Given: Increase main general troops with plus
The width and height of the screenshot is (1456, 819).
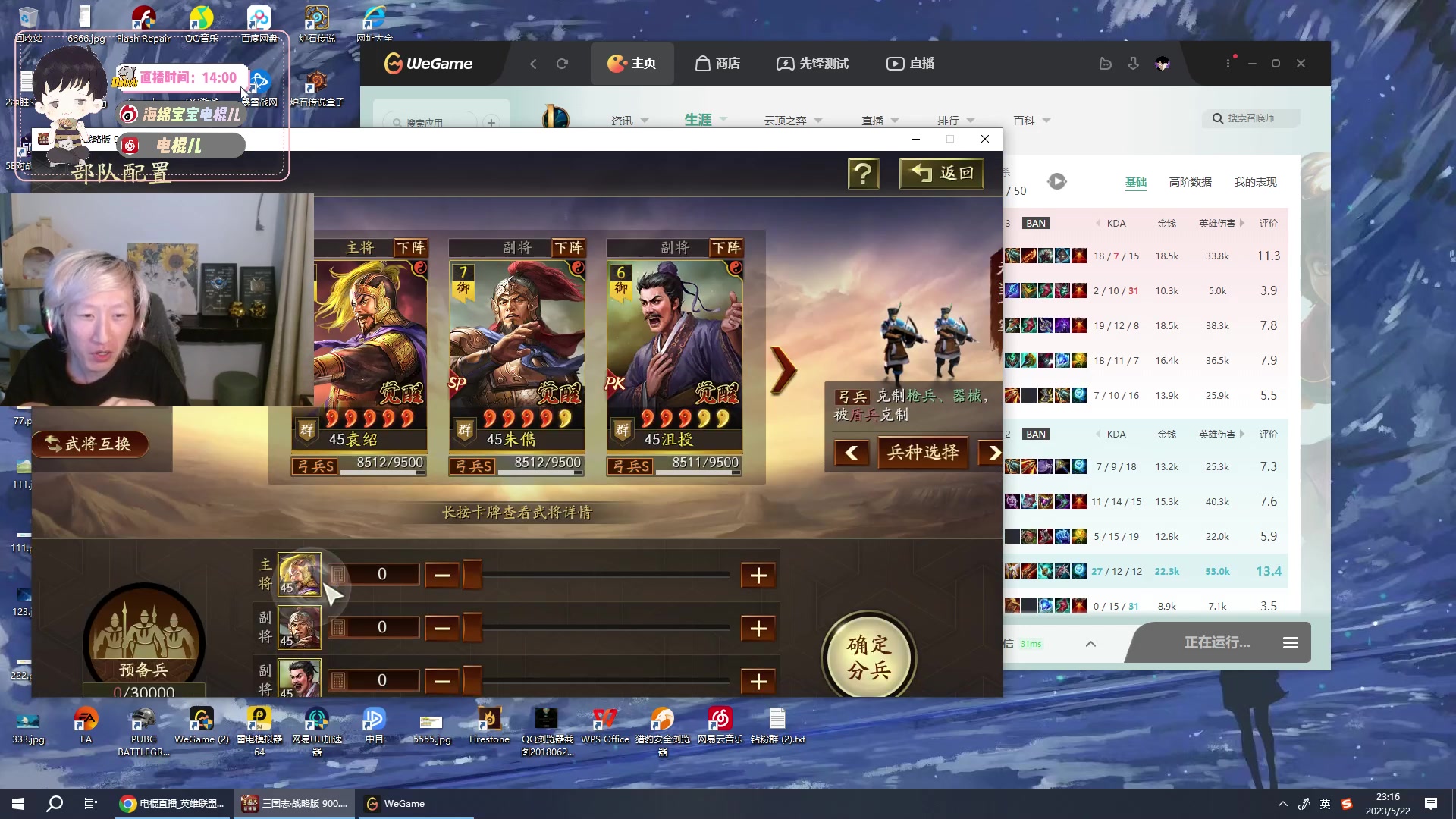Looking at the screenshot, I should click(758, 576).
